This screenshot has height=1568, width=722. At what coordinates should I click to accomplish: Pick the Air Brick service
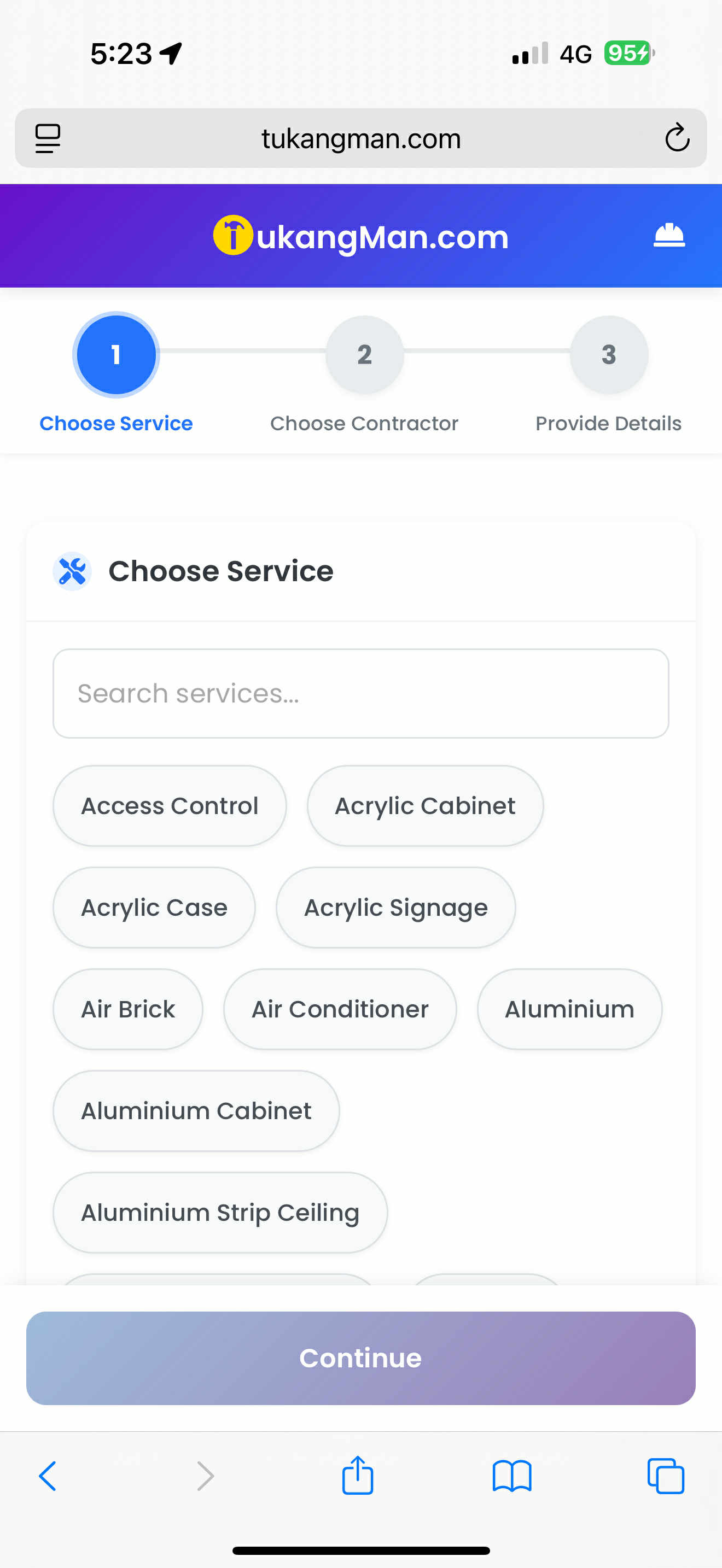pyautogui.click(x=128, y=1009)
